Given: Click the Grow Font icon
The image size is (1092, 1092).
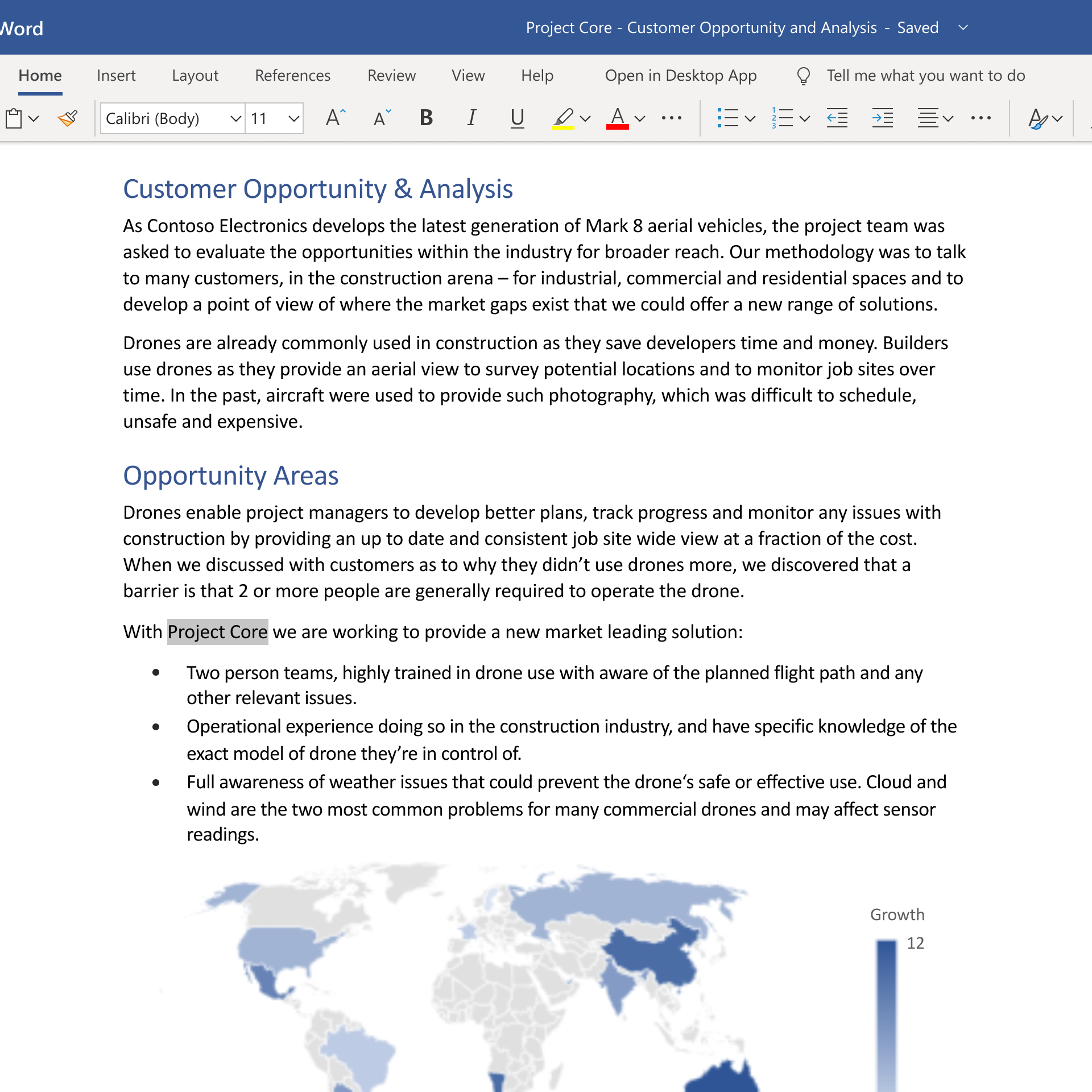Looking at the screenshot, I should pyautogui.click(x=336, y=118).
